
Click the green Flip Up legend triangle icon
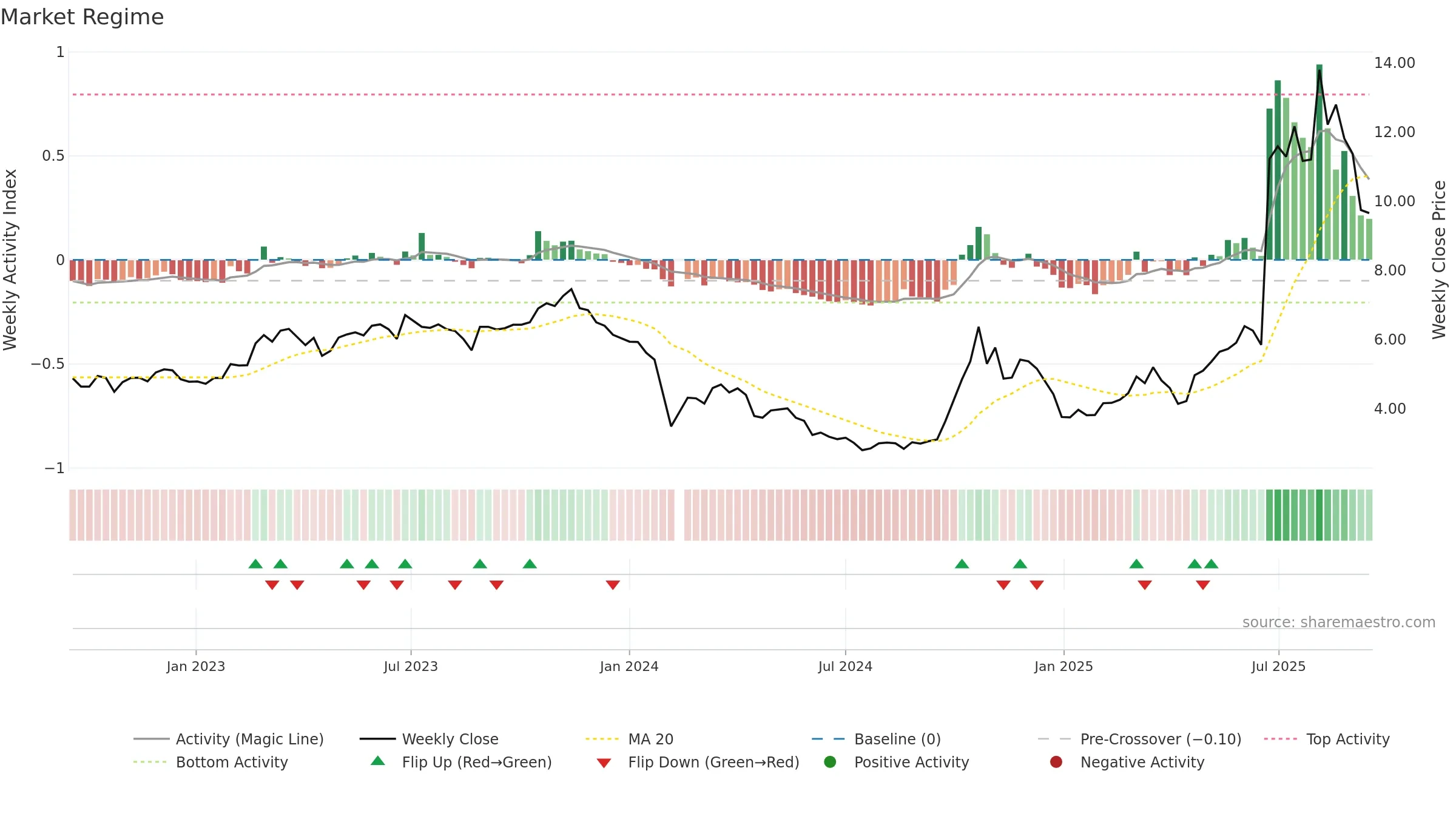click(x=378, y=761)
